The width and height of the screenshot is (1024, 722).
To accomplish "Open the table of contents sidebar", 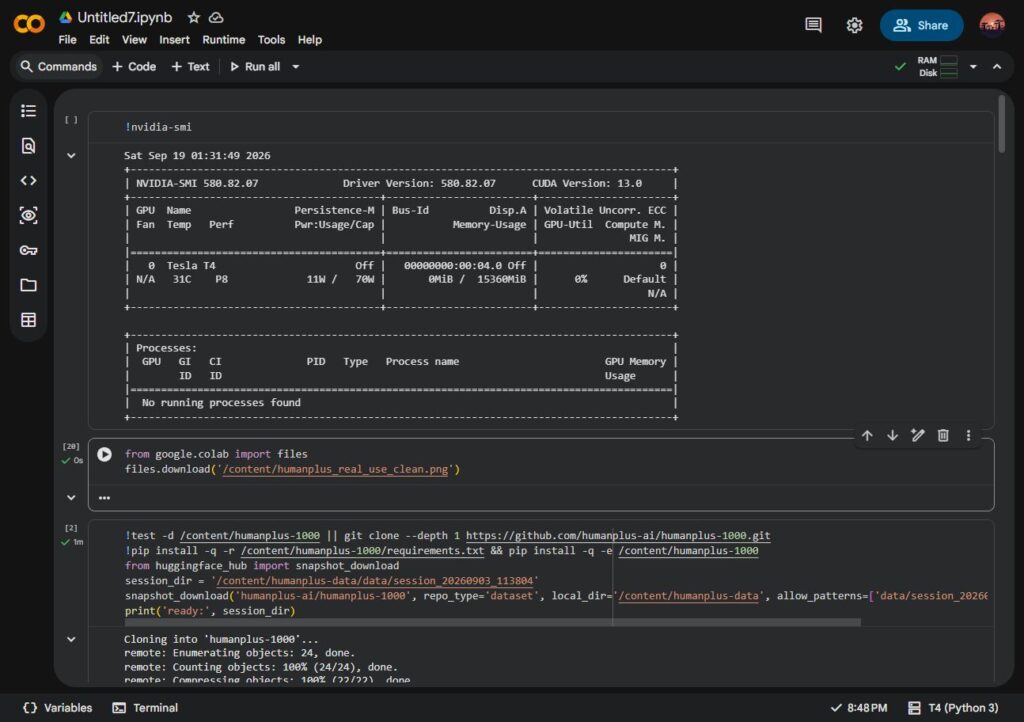I will click(x=28, y=111).
